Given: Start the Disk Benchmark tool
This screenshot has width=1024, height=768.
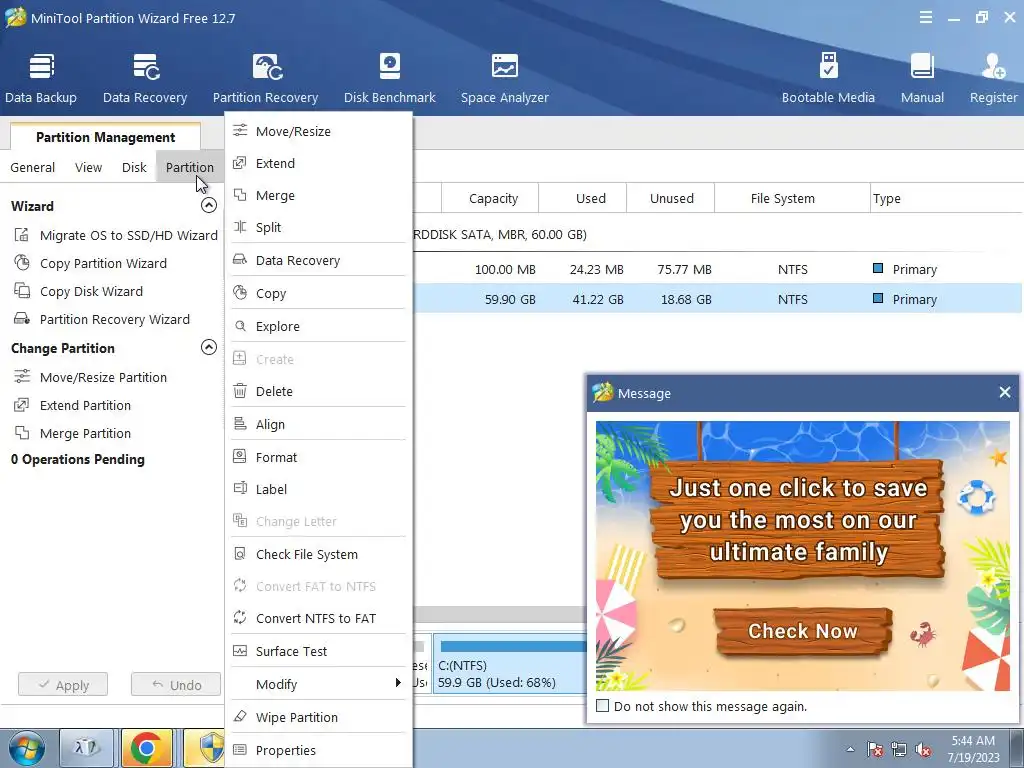Looking at the screenshot, I should [389, 79].
